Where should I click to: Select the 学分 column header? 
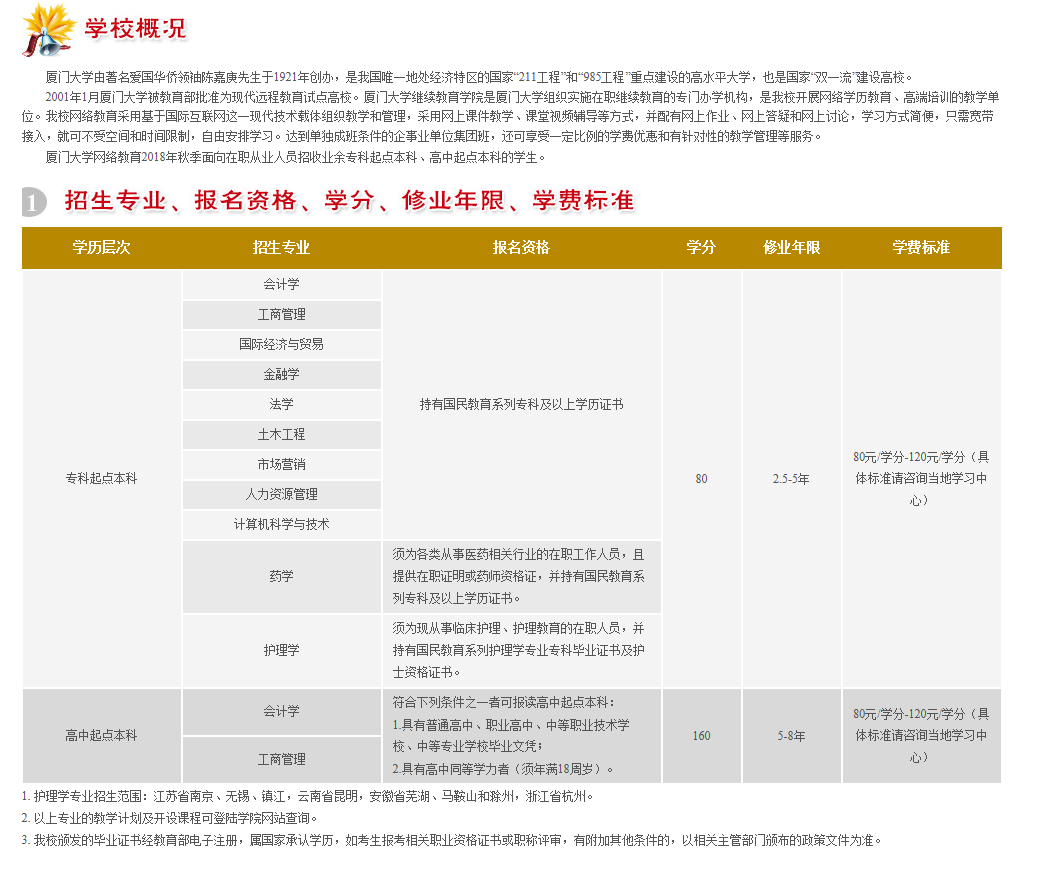701,248
